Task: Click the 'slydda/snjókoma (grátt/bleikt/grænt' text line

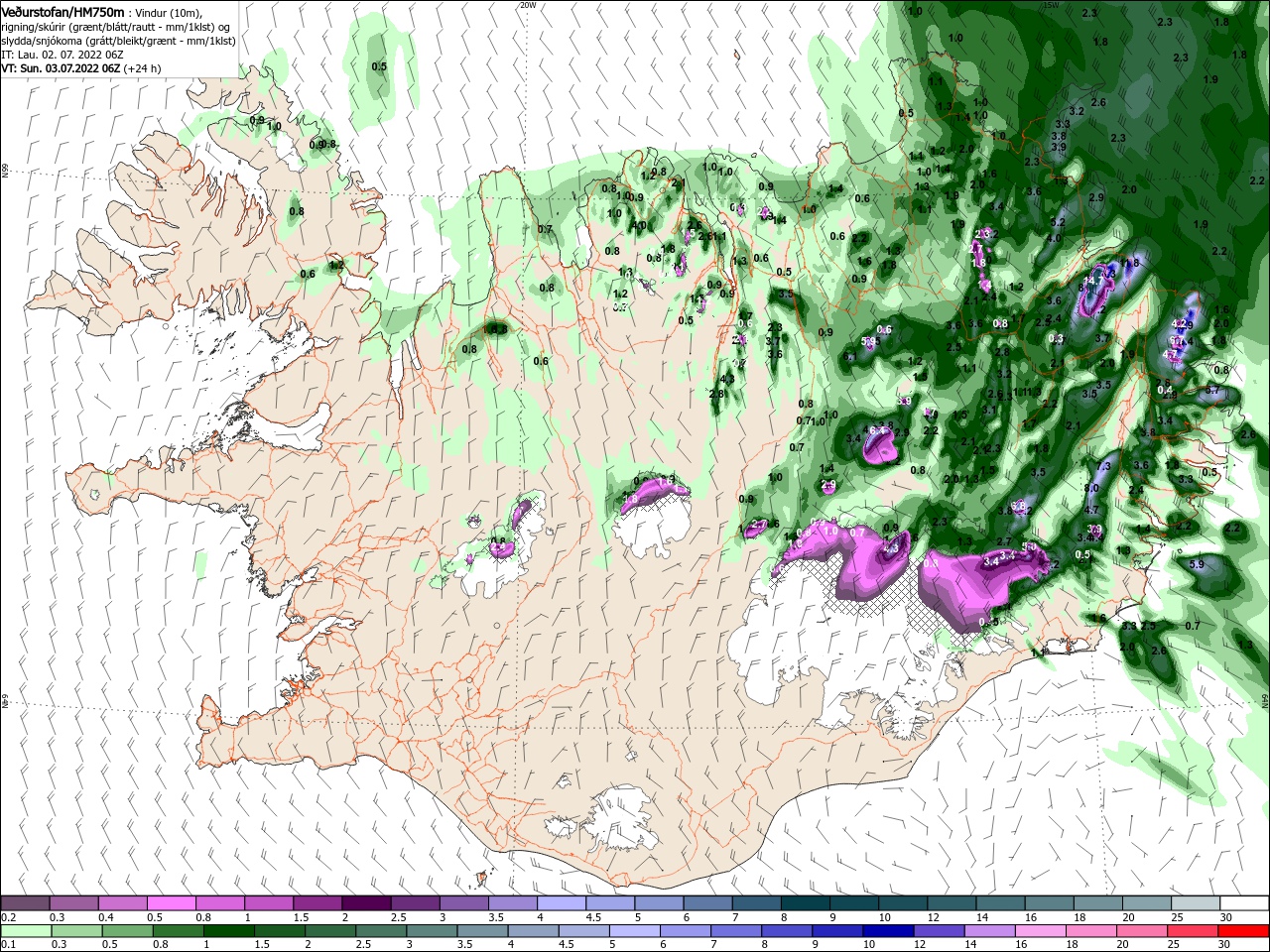Action: tap(118, 41)
